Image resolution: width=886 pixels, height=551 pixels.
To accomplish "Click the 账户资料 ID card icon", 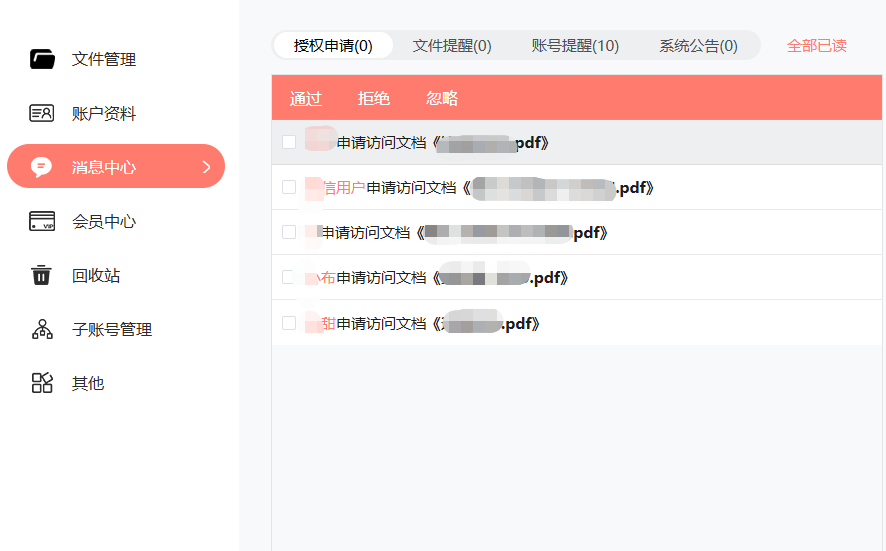I will (x=42, y=113).
